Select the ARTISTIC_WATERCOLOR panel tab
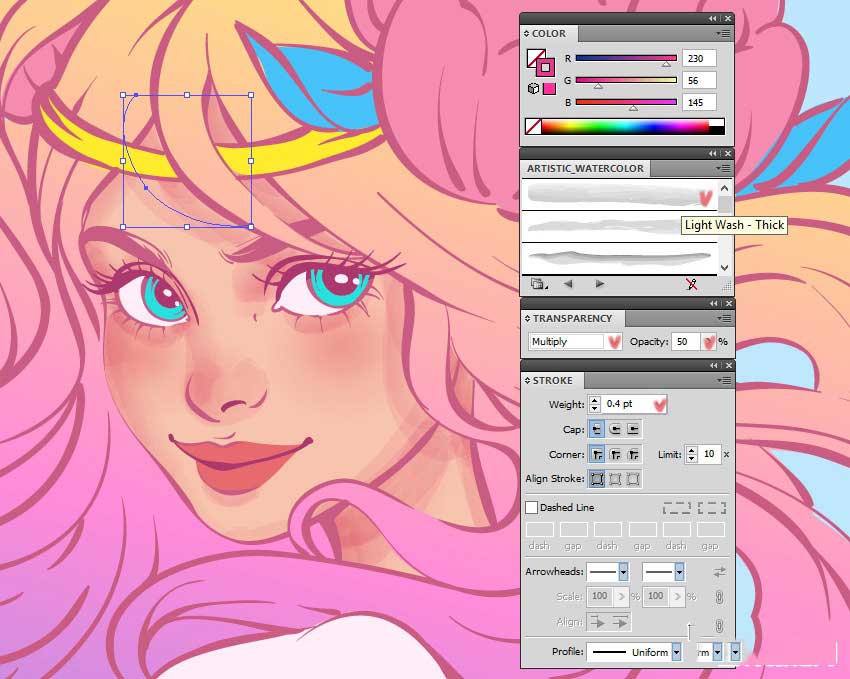The image size is (850, 679). tap(585, 169)
